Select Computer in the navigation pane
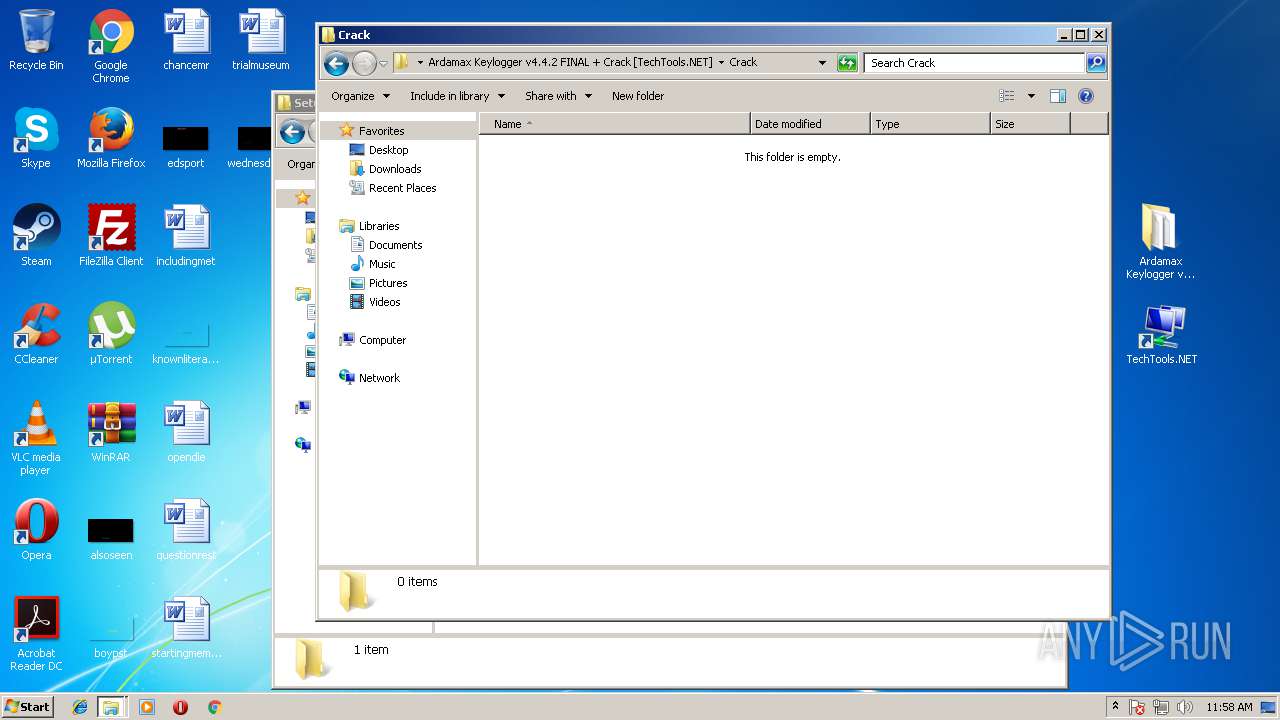The height and width of the screenshot is (720, 1280). [x=382, y=340]
